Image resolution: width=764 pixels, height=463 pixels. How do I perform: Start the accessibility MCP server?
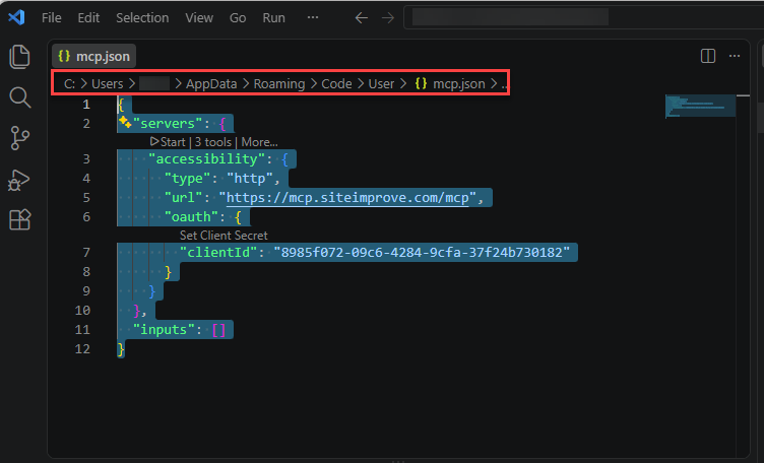(x=168, y=142)
